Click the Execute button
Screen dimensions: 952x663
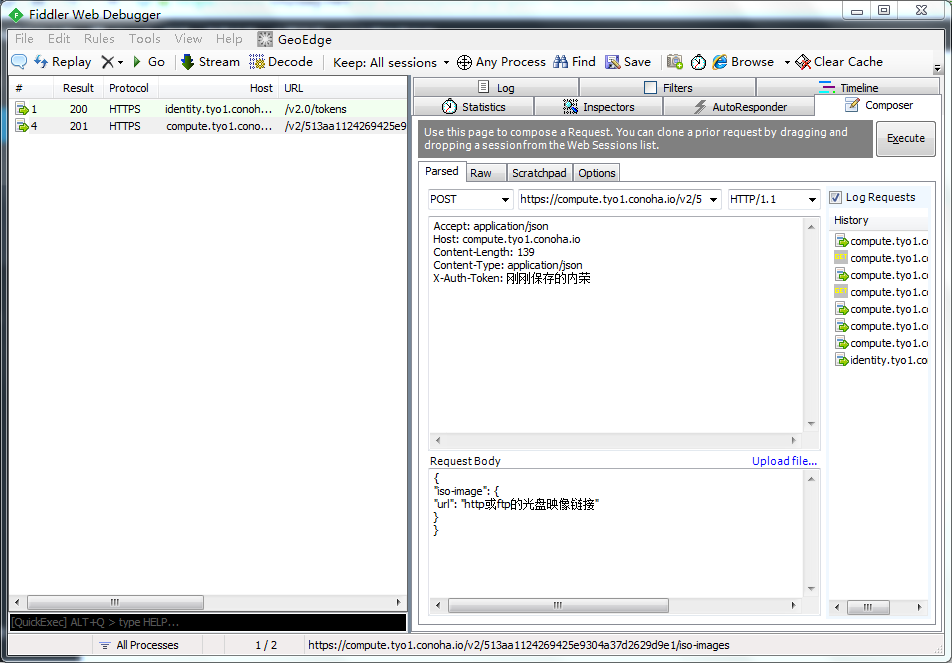click(x=905, y=138)
